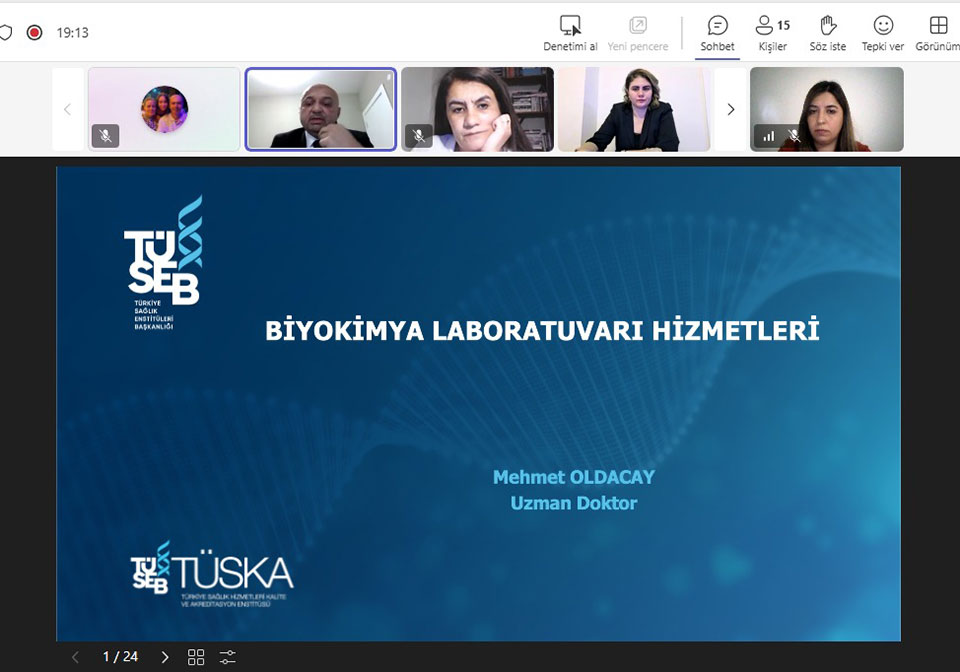Select the video tile of the woman in the black blazer

click(x=633, y=109)
